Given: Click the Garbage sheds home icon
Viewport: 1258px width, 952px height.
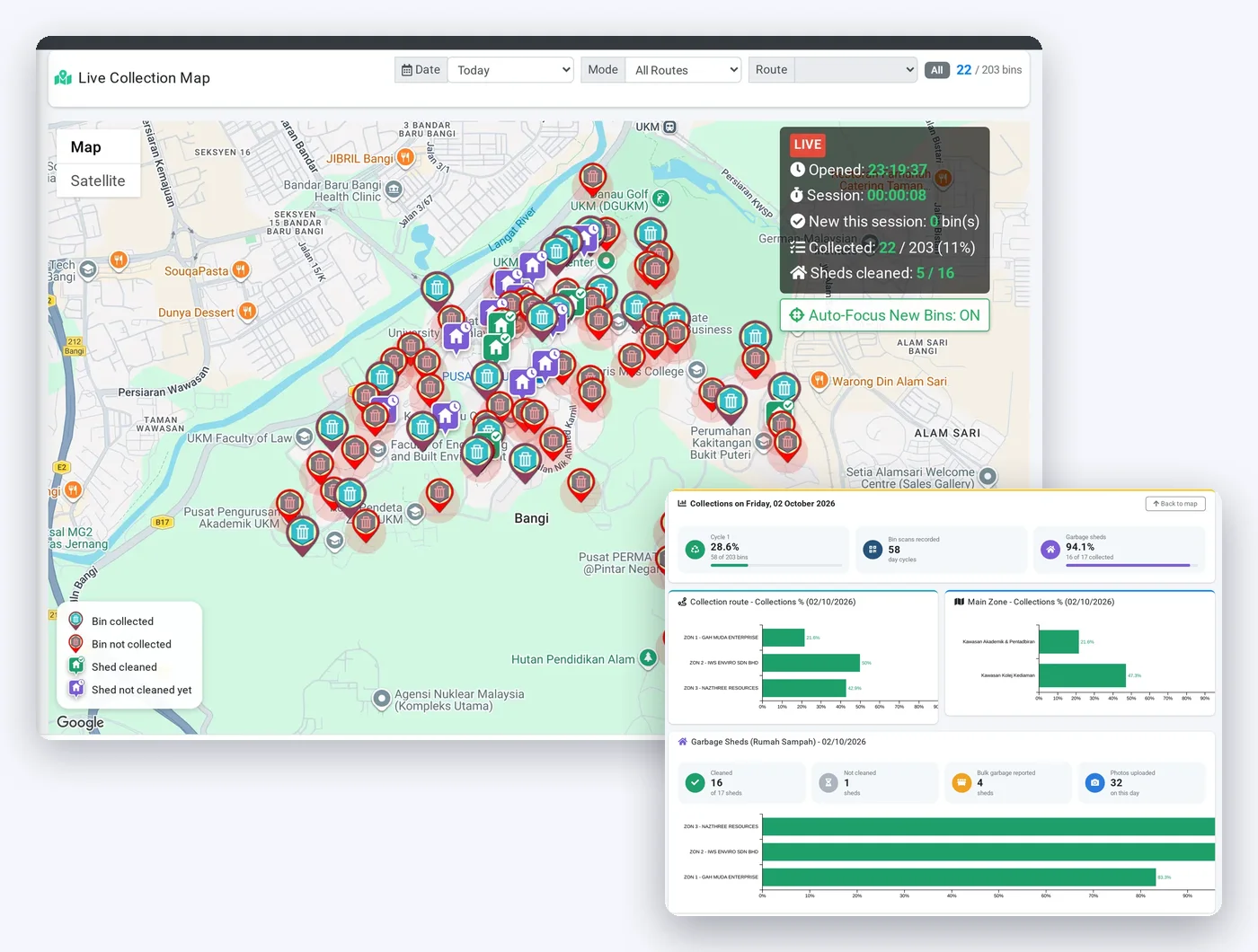Looking at the screenshot, I should point(1050,550).
